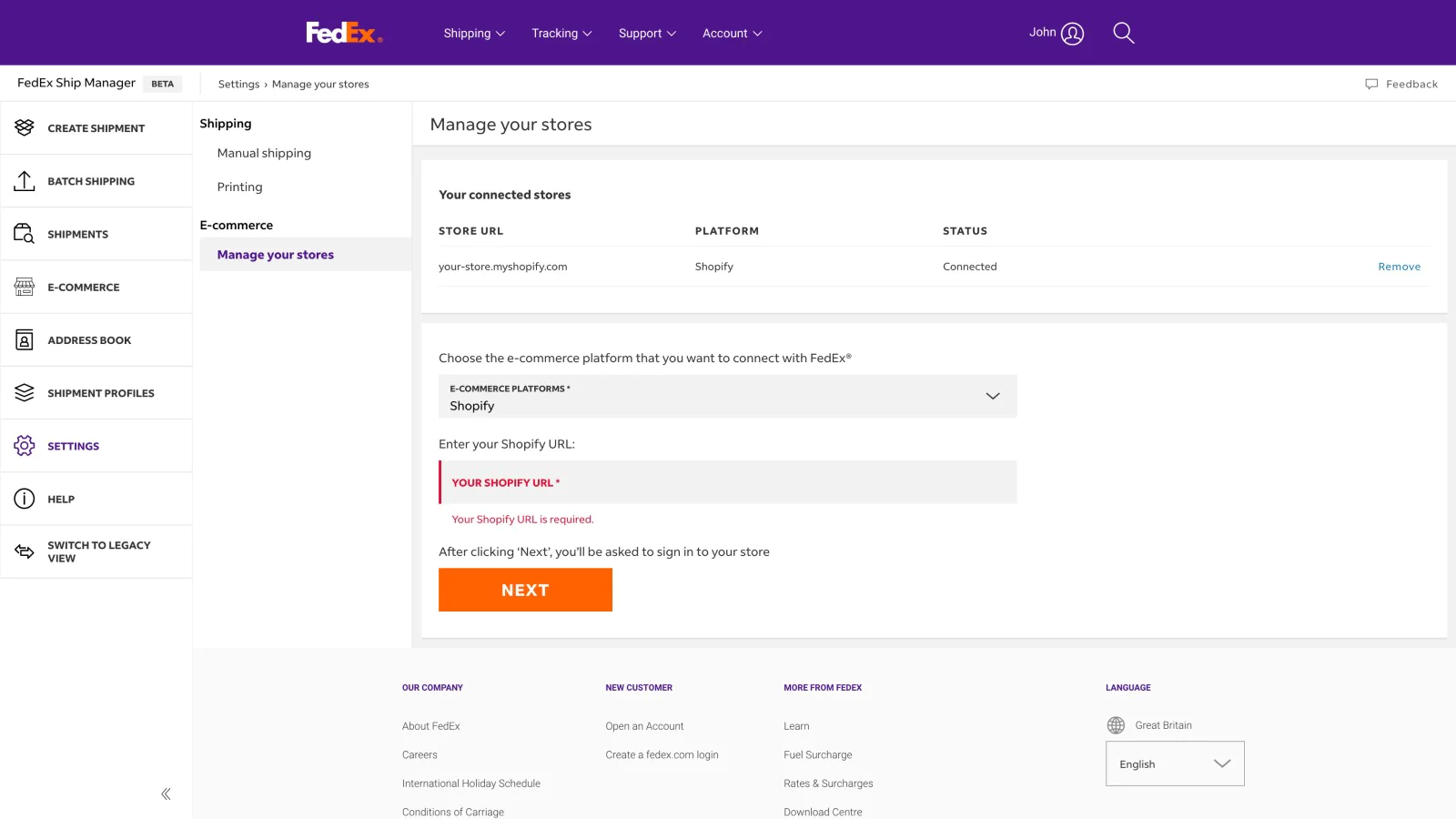Collapse the sidebar with the double-chevron

166,794
